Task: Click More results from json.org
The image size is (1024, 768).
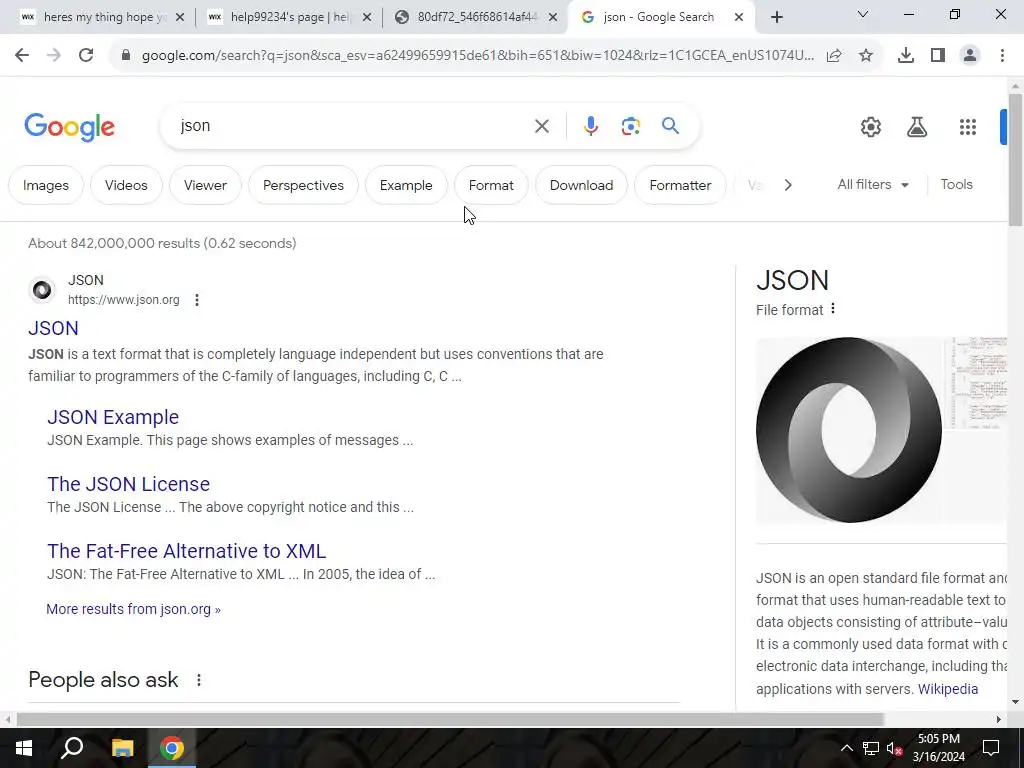Action: point(133,609)
